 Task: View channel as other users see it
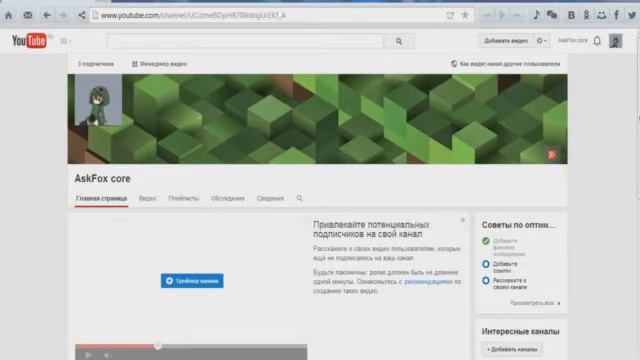tap(505, 64)
